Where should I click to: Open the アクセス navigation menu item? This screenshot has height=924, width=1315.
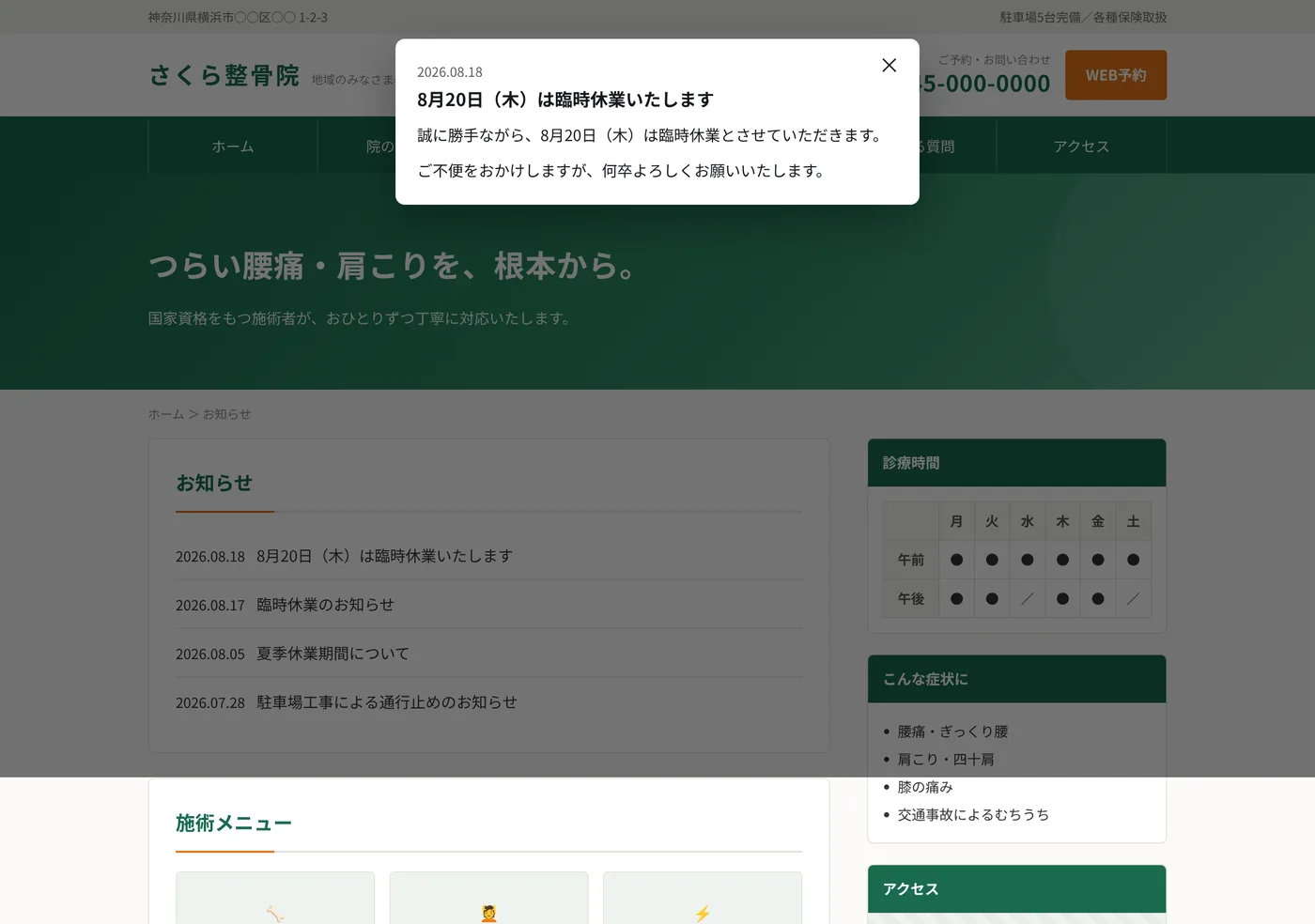pyautogui.click(x=1081, y=146)
